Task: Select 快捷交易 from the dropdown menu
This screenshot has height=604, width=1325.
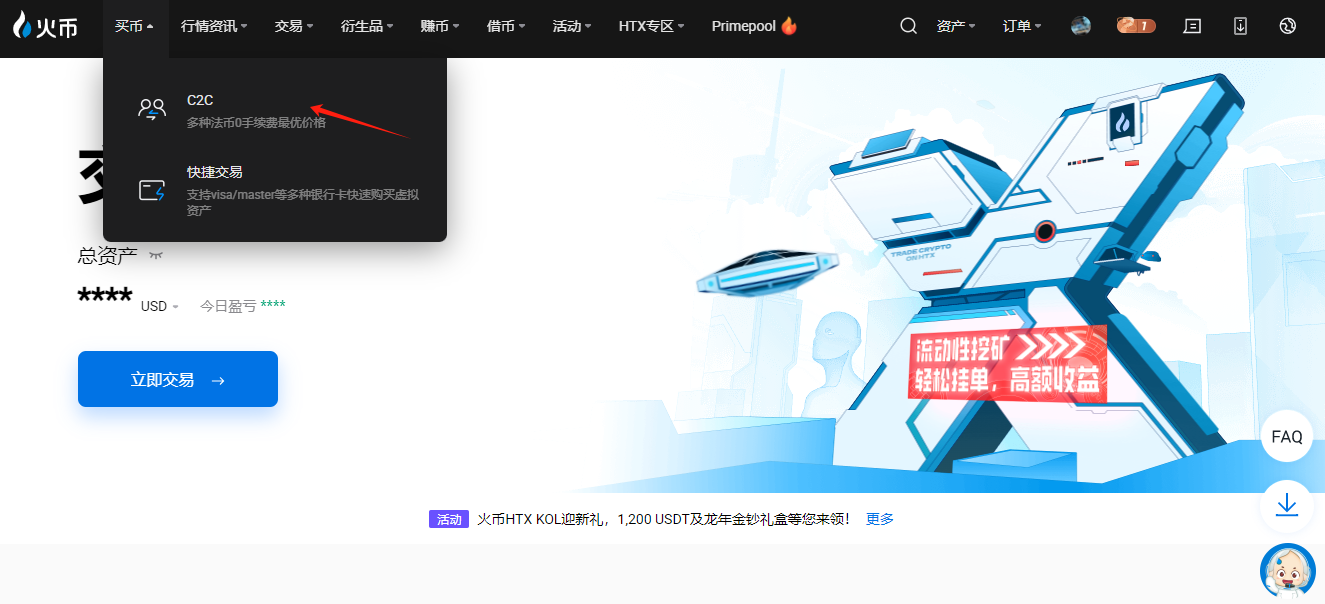Action: tap(214, 173)
